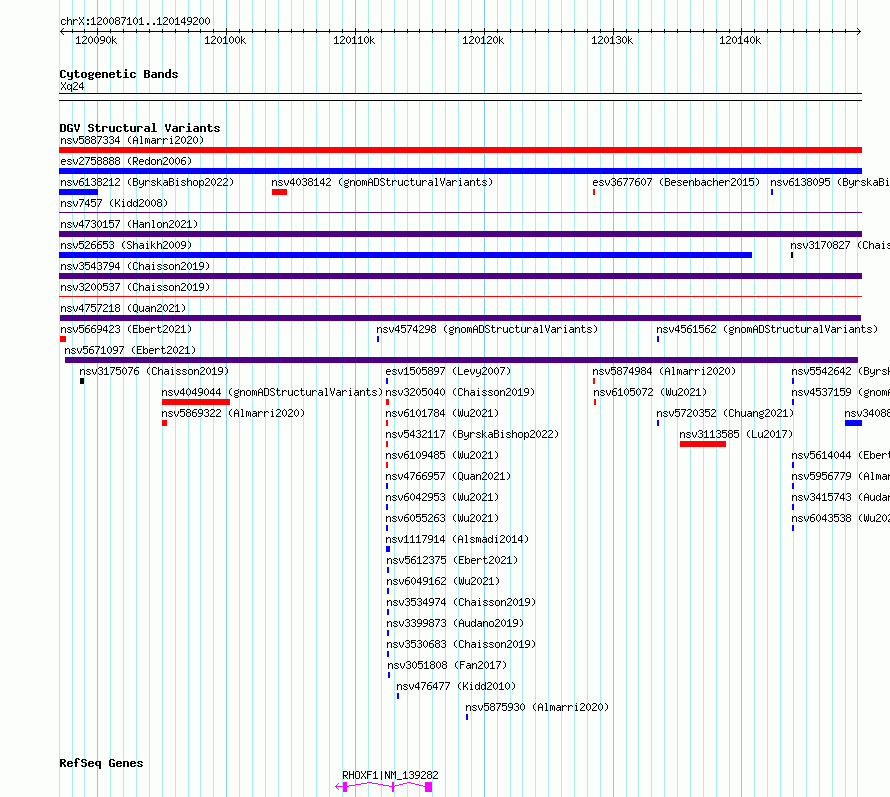Open the nsv6101784 (Wu2021) label
The width and height of the screenshot is (890, 797).
442,413
